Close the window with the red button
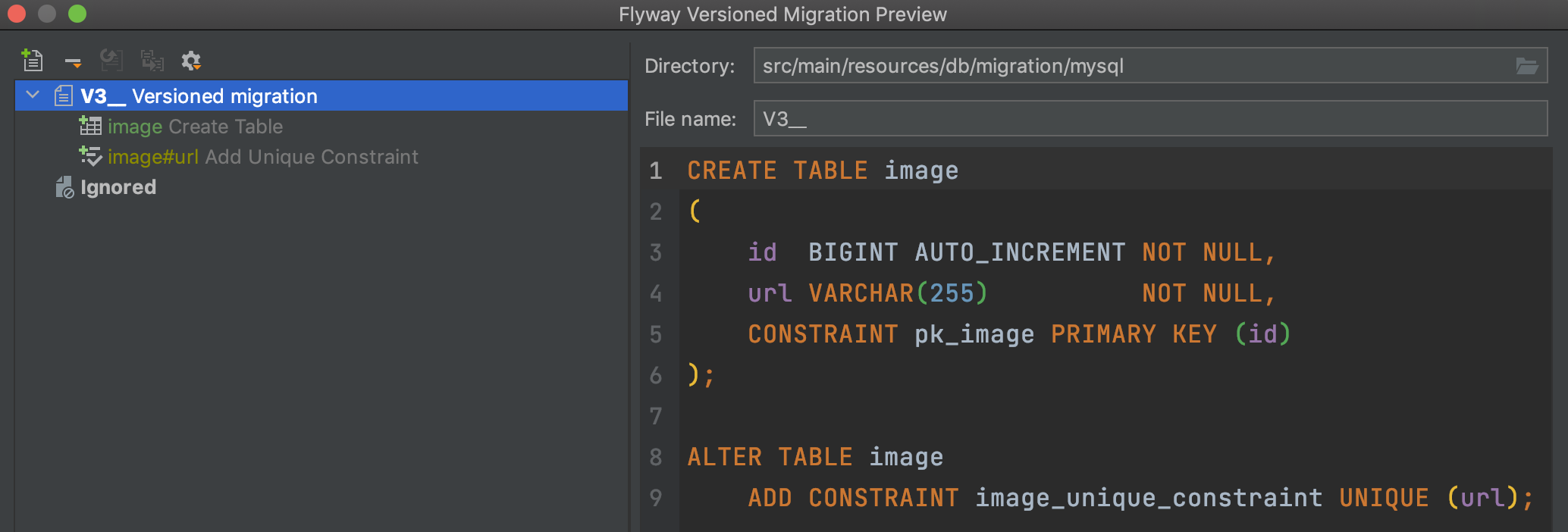The height and width of the screenshot is (532, 1568). point(17,14)
